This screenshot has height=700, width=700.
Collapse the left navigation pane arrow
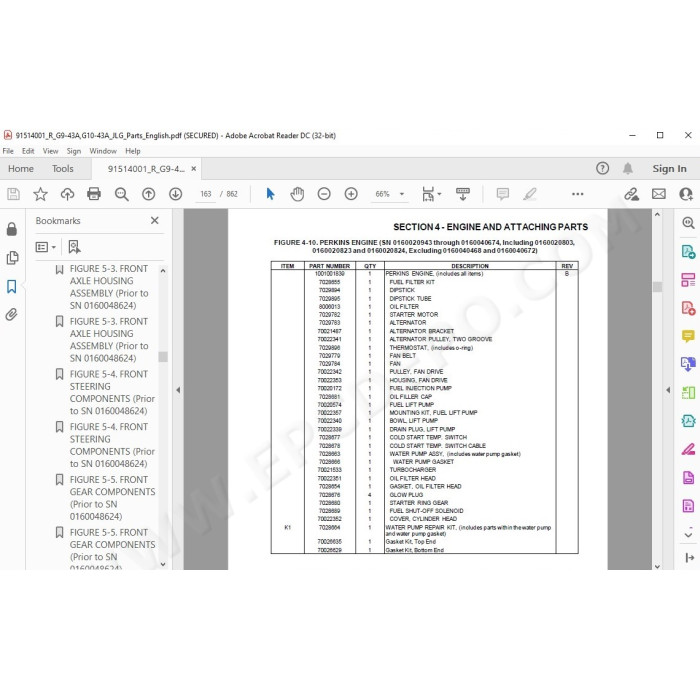[x=178, y=390]
